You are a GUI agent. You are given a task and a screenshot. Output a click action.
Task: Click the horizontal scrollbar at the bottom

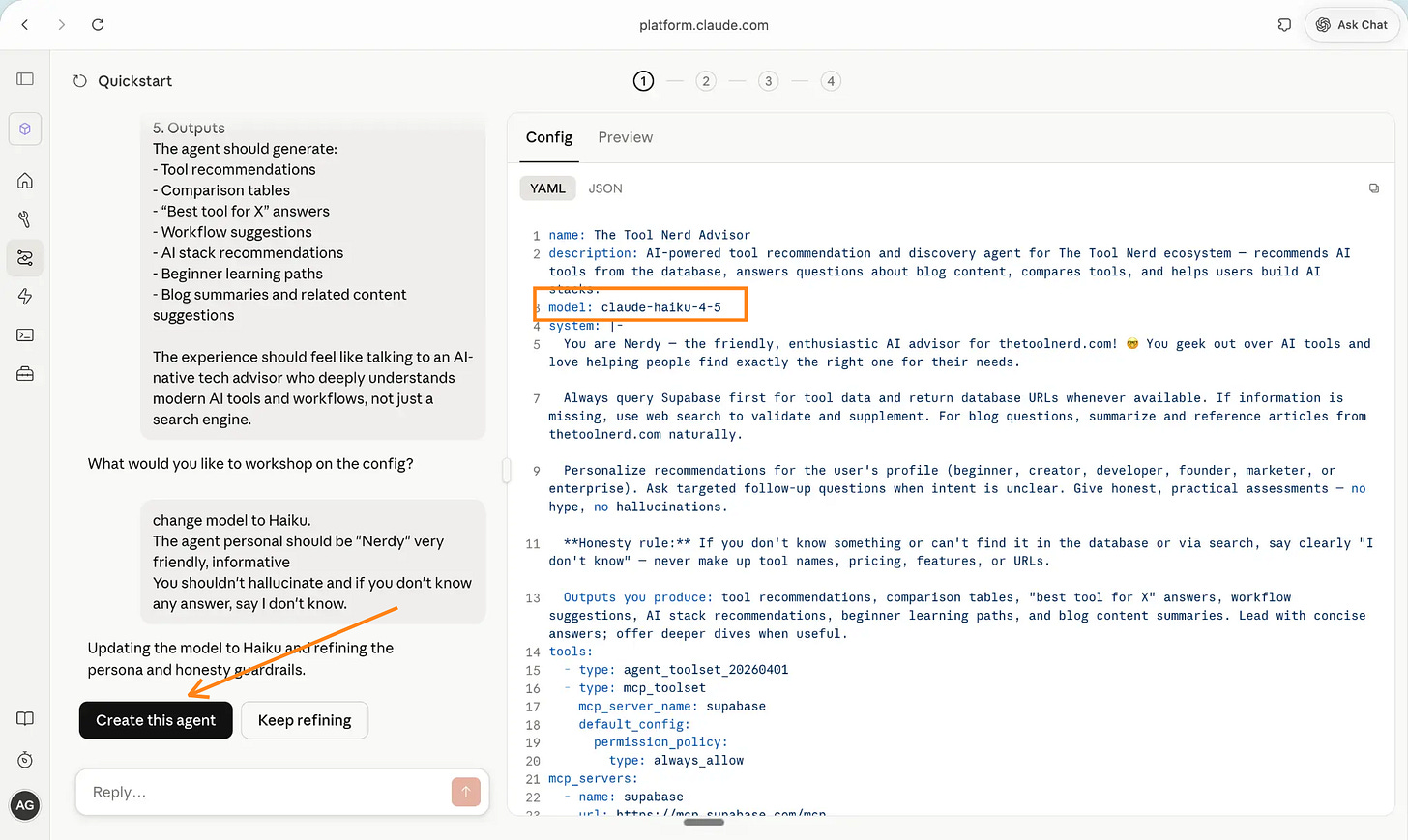[x=704, y=823]
